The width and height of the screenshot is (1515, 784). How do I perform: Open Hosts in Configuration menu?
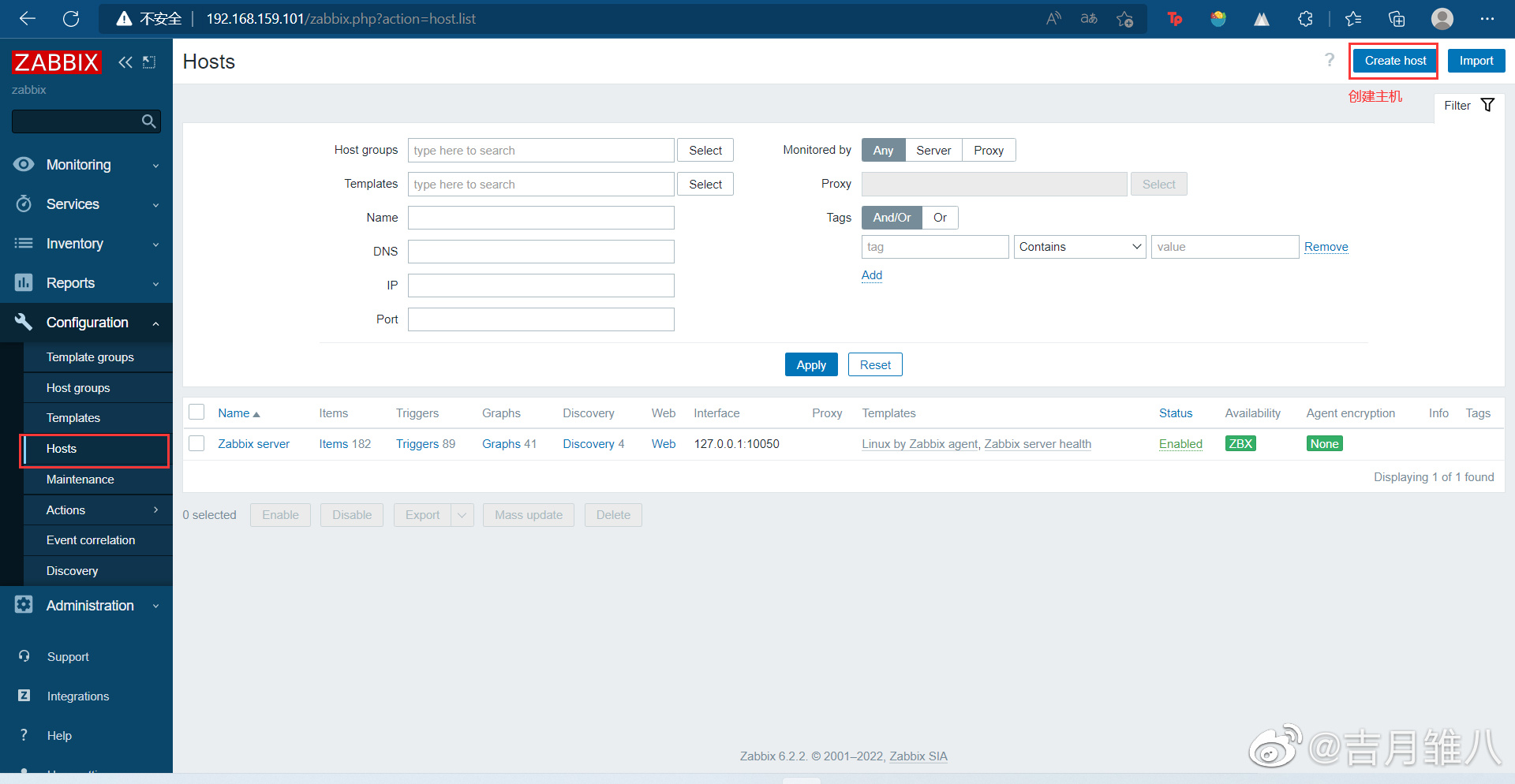click(x=98, y=449)
